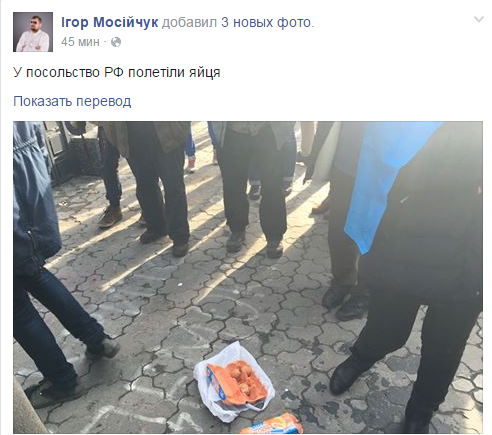
Task: Click the post text about посольство РФ
Action: click(117, 72)
